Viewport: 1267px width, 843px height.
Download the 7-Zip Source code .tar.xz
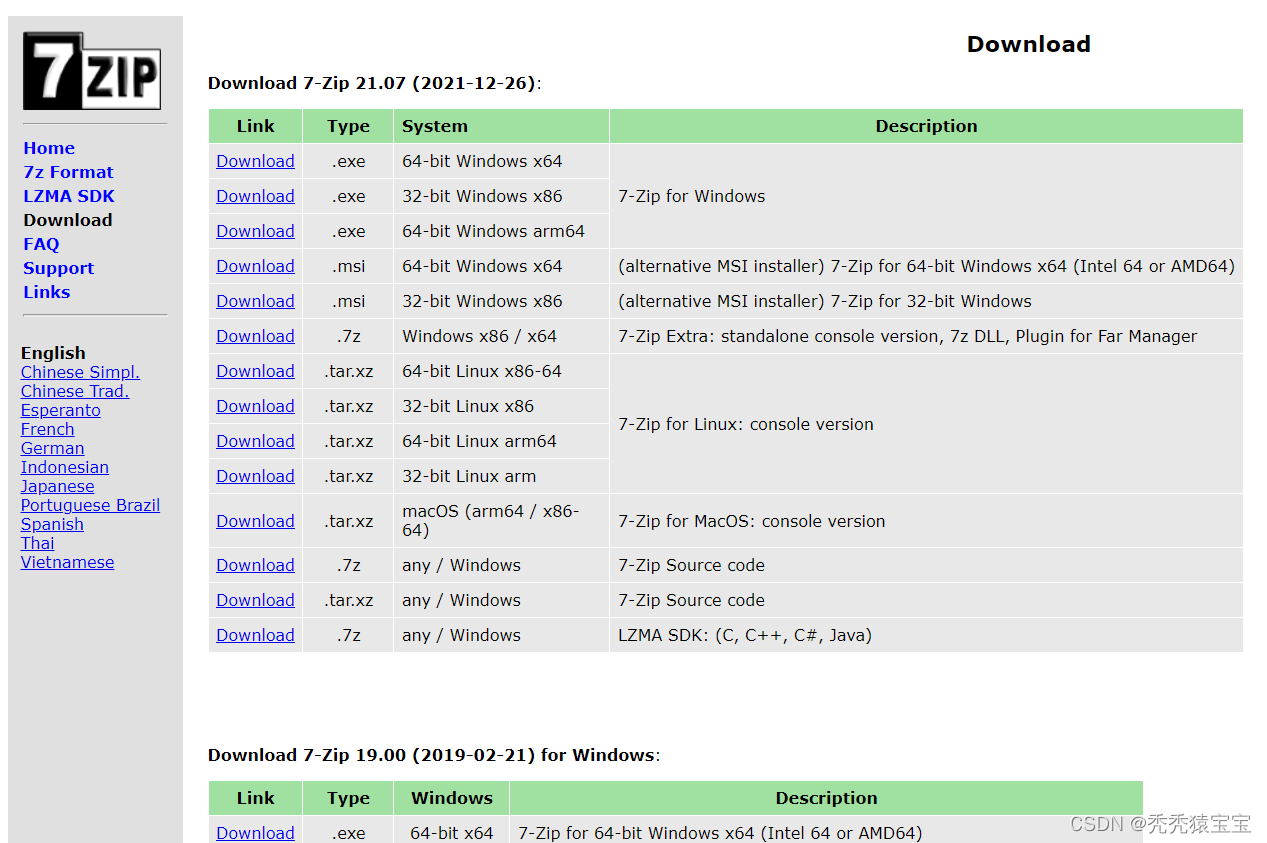pos(255,600)
